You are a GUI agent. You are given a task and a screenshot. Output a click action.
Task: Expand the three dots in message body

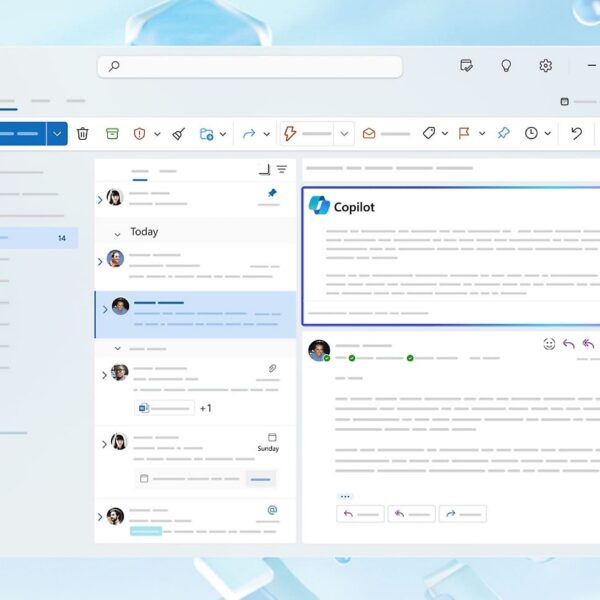(x=345, y=496)
